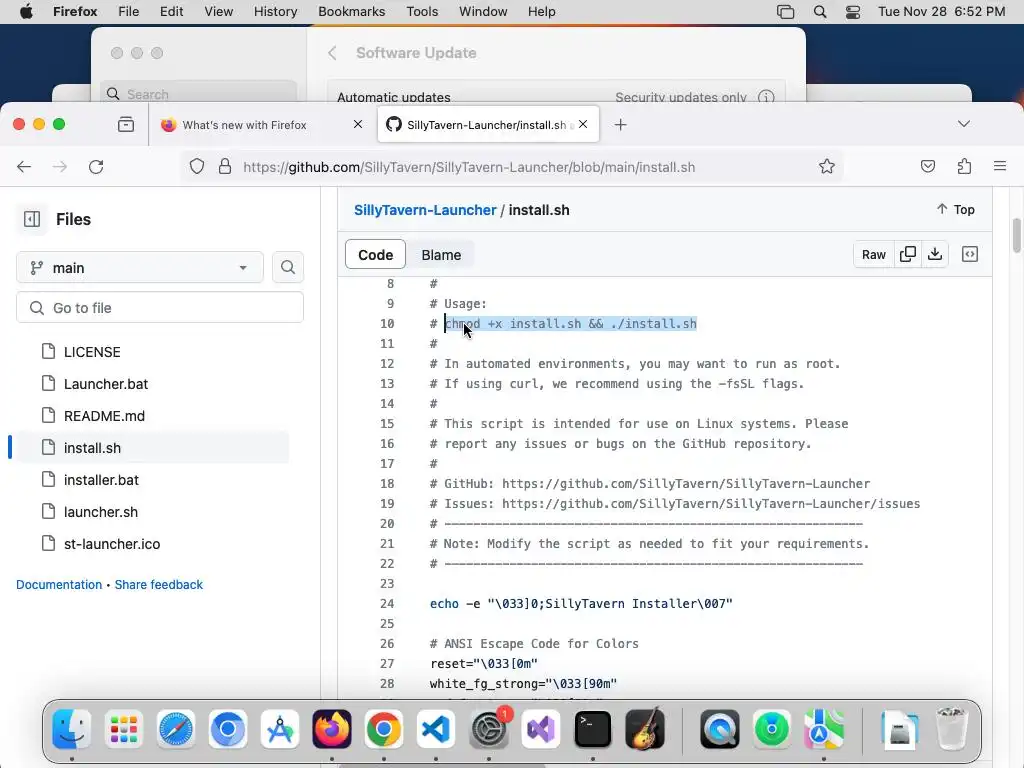Image resolution: width=1024 pixels, height=768 pixels.
Task: Expand the list all tabs chevron
Action: click(x=963, y=124)
